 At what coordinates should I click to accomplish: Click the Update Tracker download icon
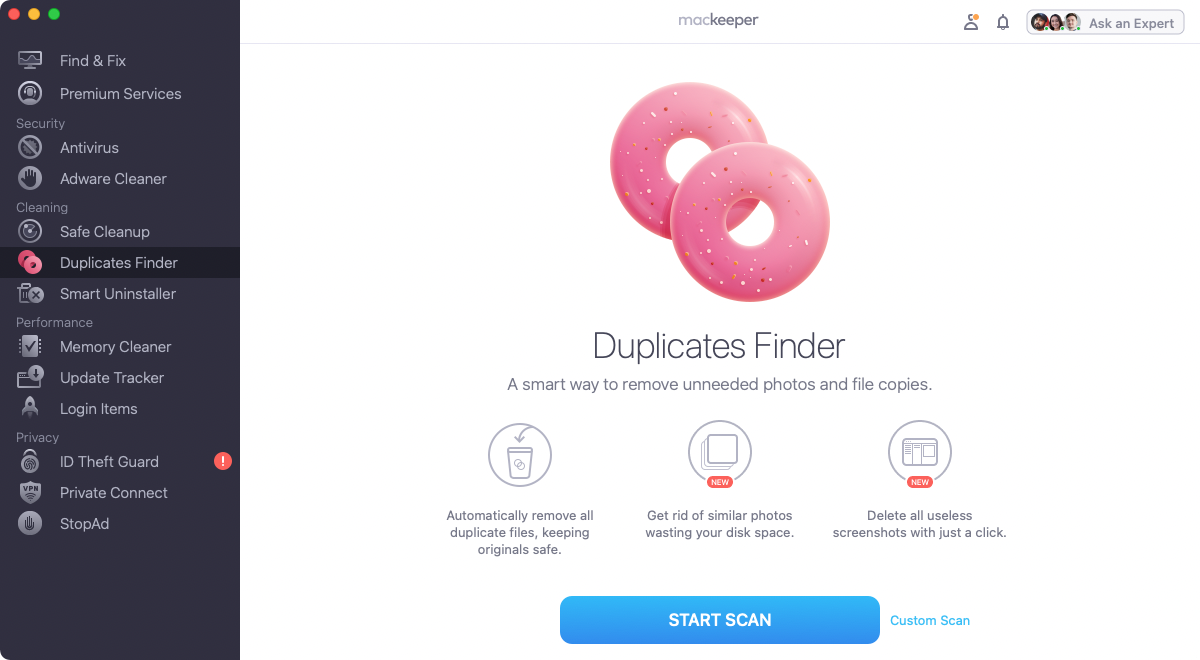(30, 377)
